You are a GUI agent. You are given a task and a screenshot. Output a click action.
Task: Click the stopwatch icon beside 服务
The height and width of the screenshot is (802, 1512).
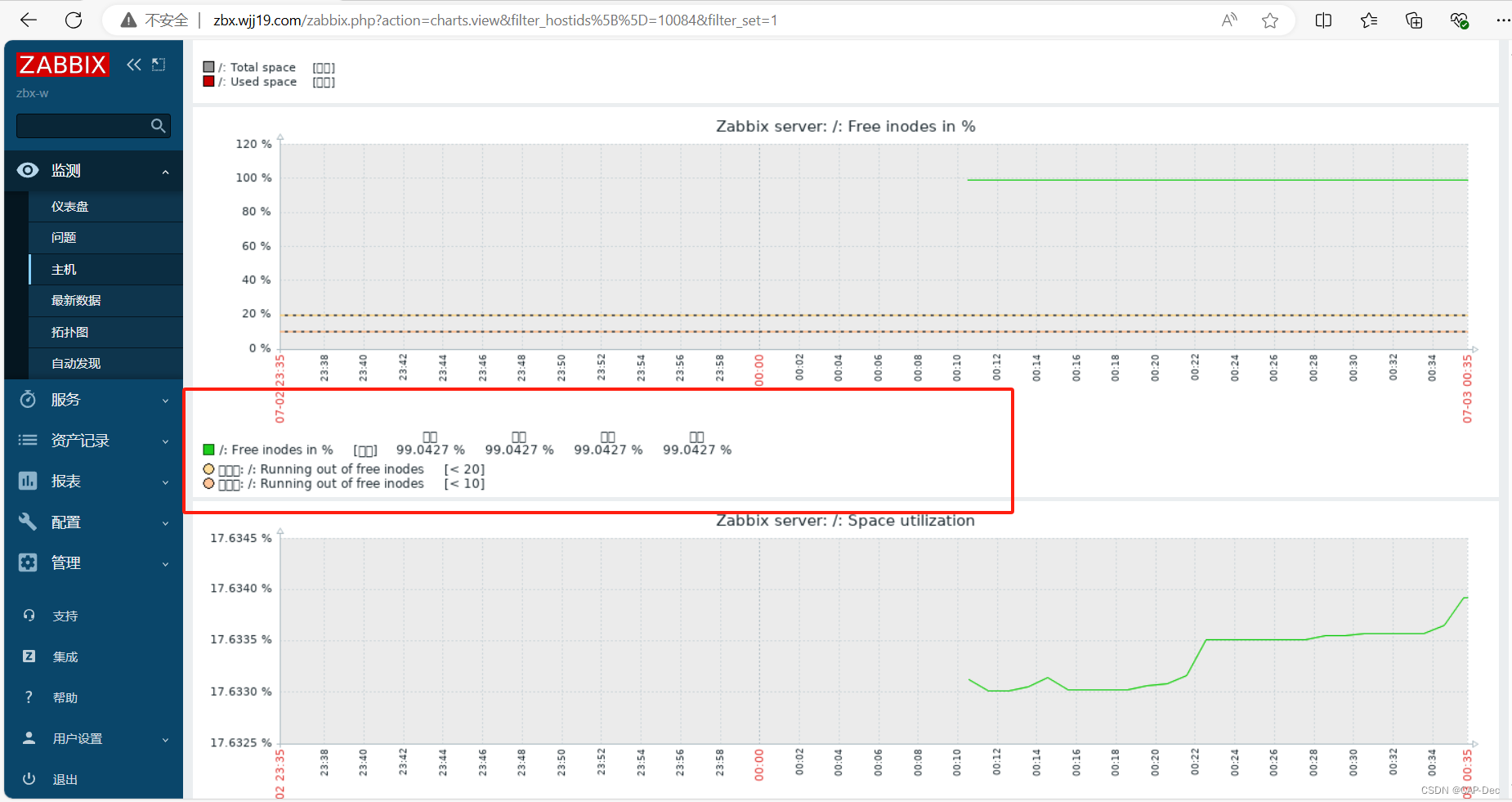pyautogui.click(x=28, y=399)
